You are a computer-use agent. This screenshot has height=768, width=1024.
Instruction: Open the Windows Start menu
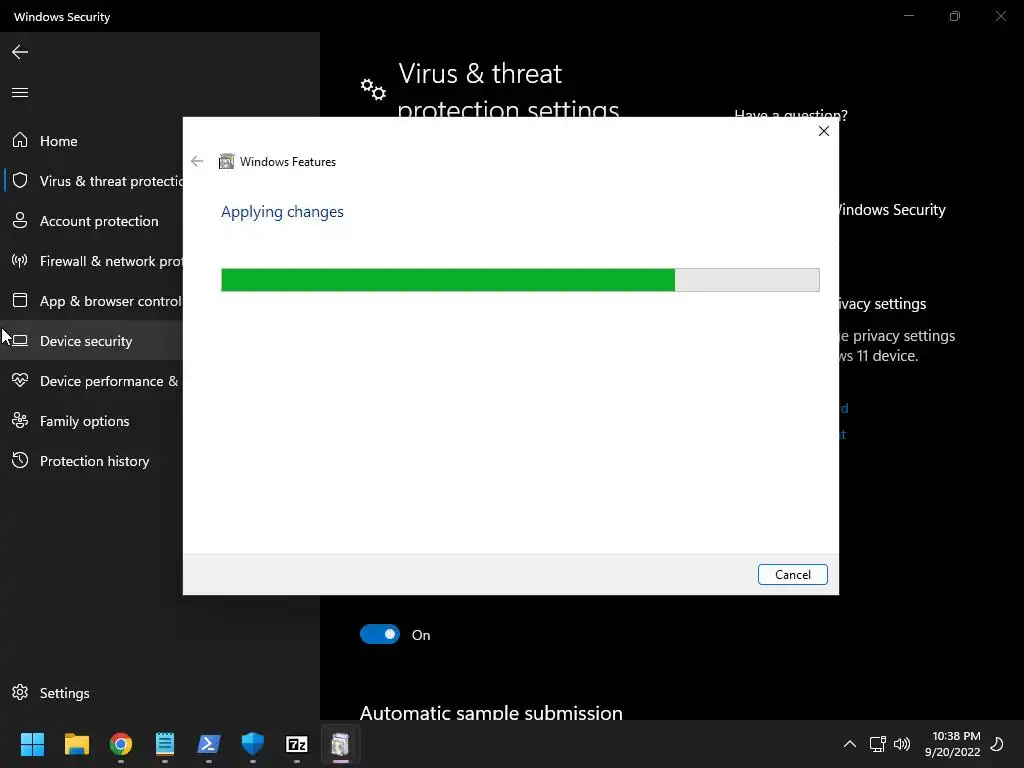tap(32, 744)
